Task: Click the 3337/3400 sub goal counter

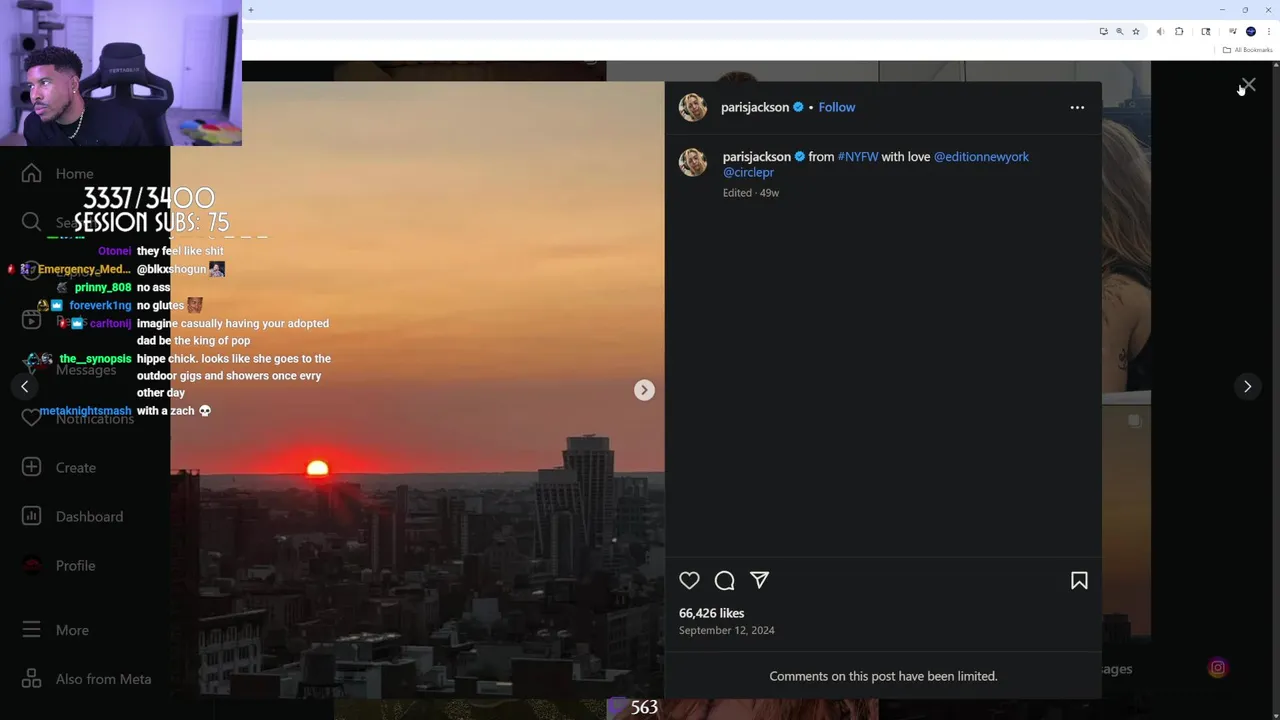Action: point(149,197)
